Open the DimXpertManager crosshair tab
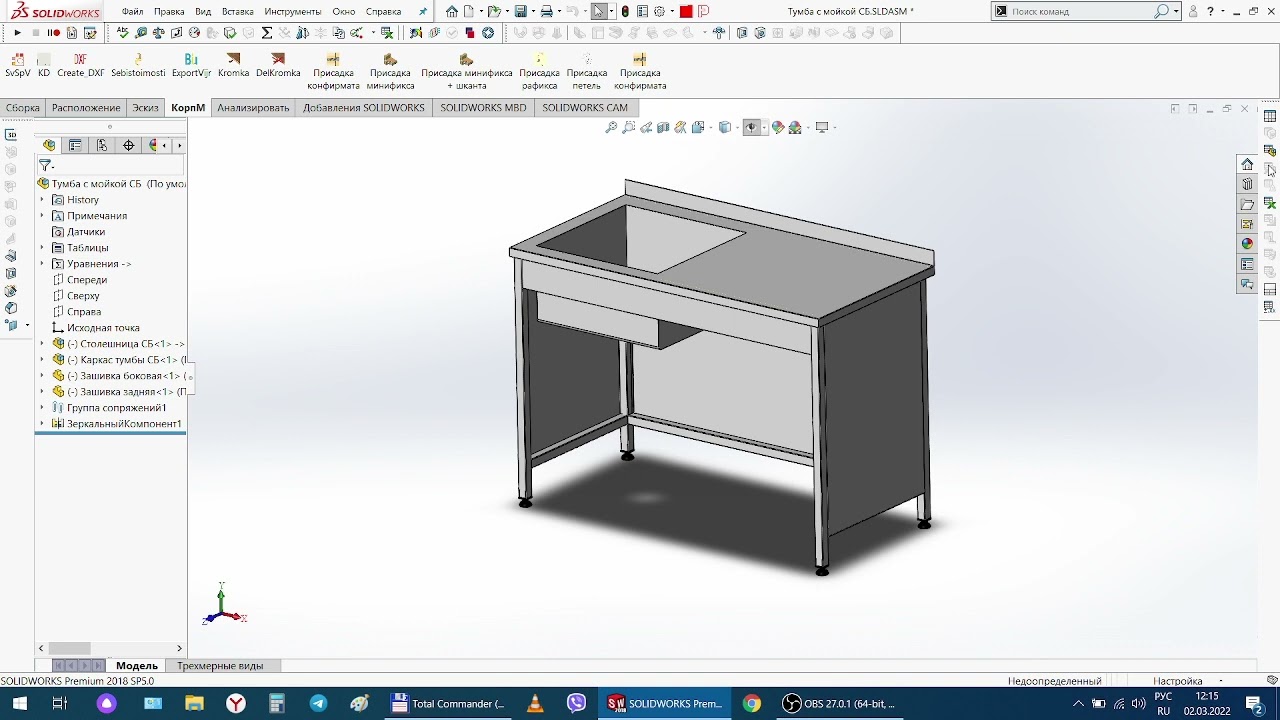Screen dimensions: 1280x720 (x=129, y=146)
